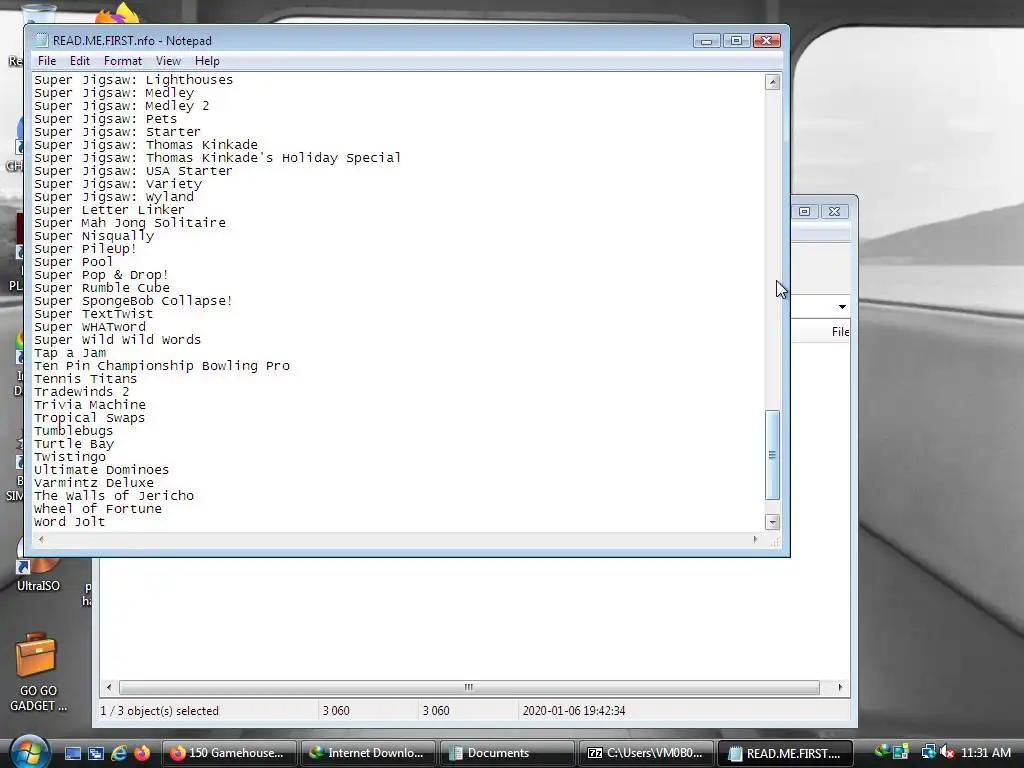Viewport: 1024px width, 768px height.
Task: Click the 11:31 AM system clock
Action: coord(986,752)
